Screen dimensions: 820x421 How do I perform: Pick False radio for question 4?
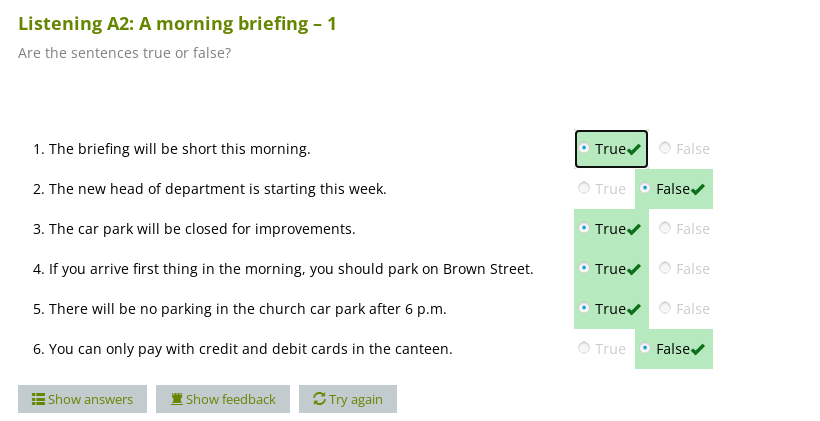coord(665,268)
